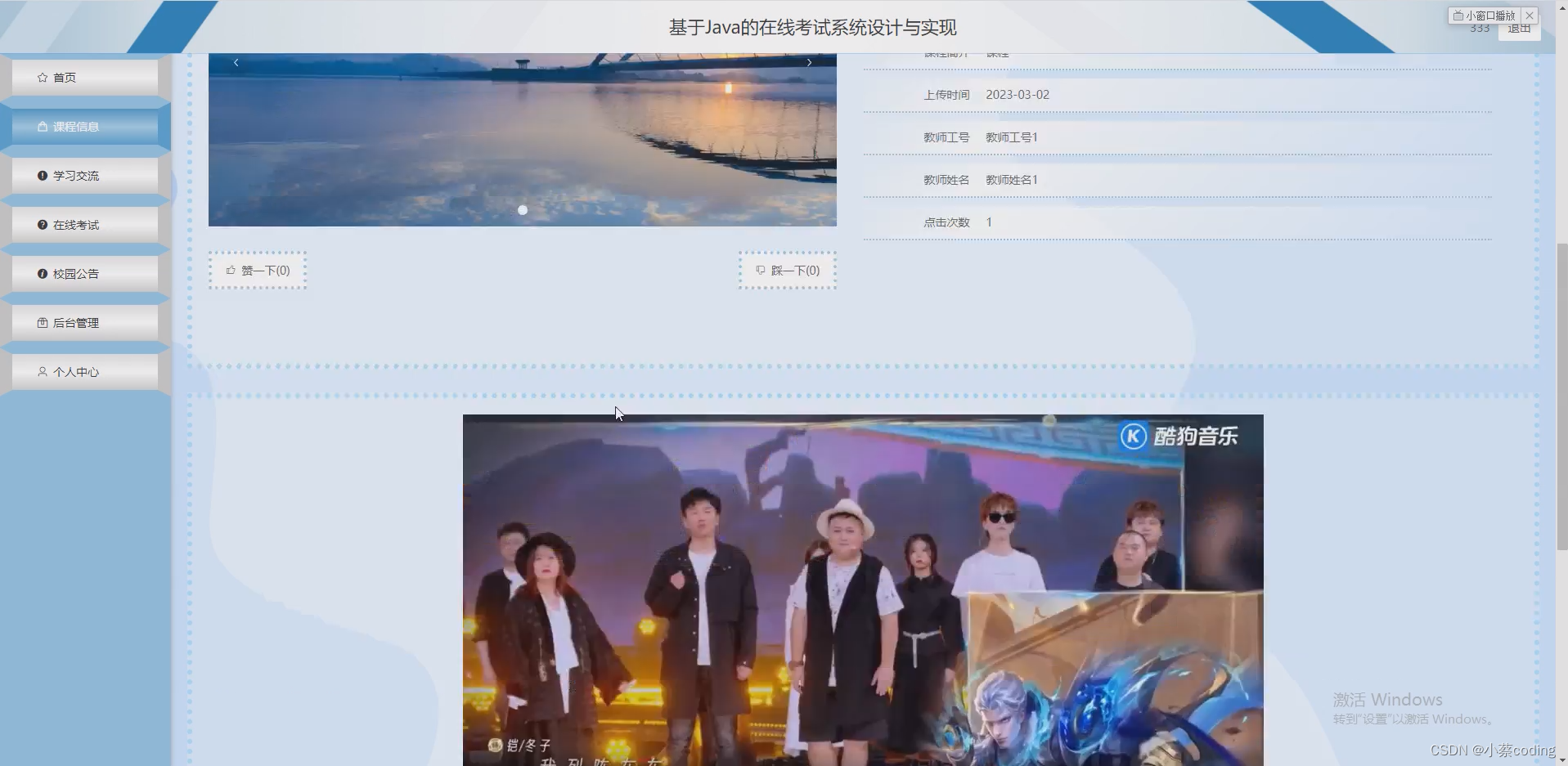1568x766 pixels.
Task: Show previous carousel image with left arrow
Action: [x=236, y=63]
